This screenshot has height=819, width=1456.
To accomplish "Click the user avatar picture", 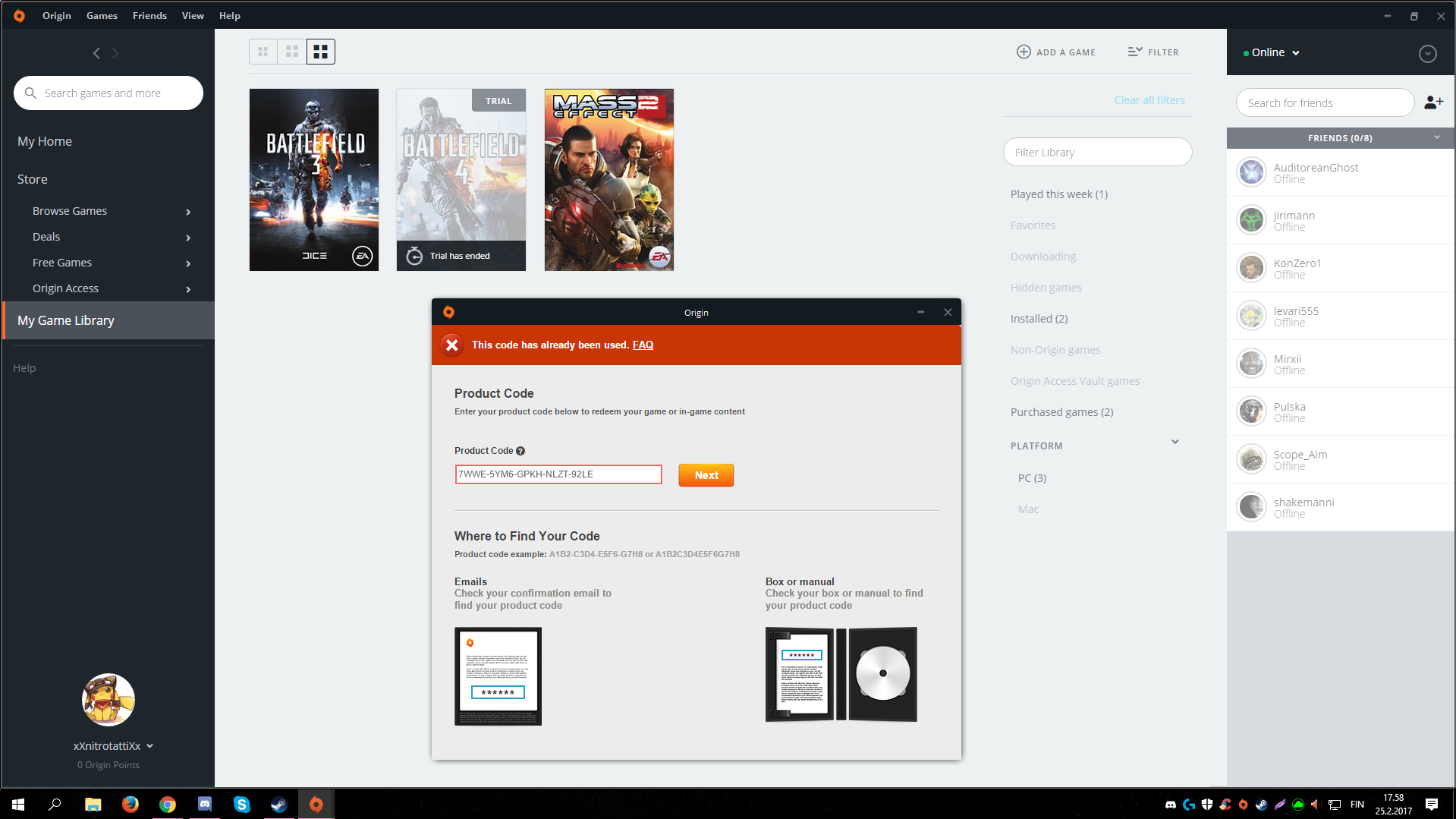I will (108, 700).
